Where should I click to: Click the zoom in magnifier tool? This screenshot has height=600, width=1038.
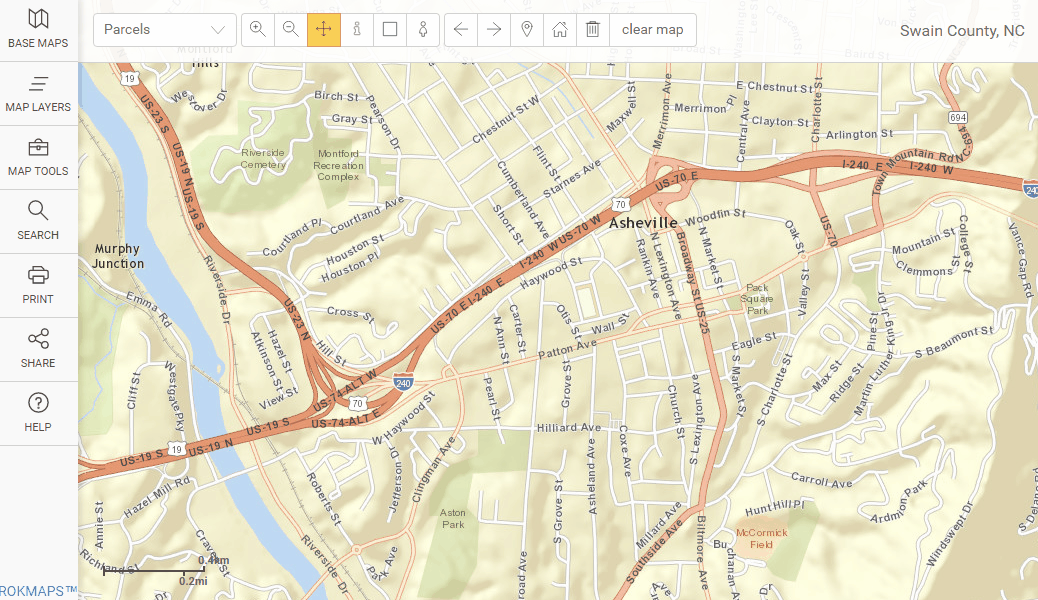(x=258, y=29)
